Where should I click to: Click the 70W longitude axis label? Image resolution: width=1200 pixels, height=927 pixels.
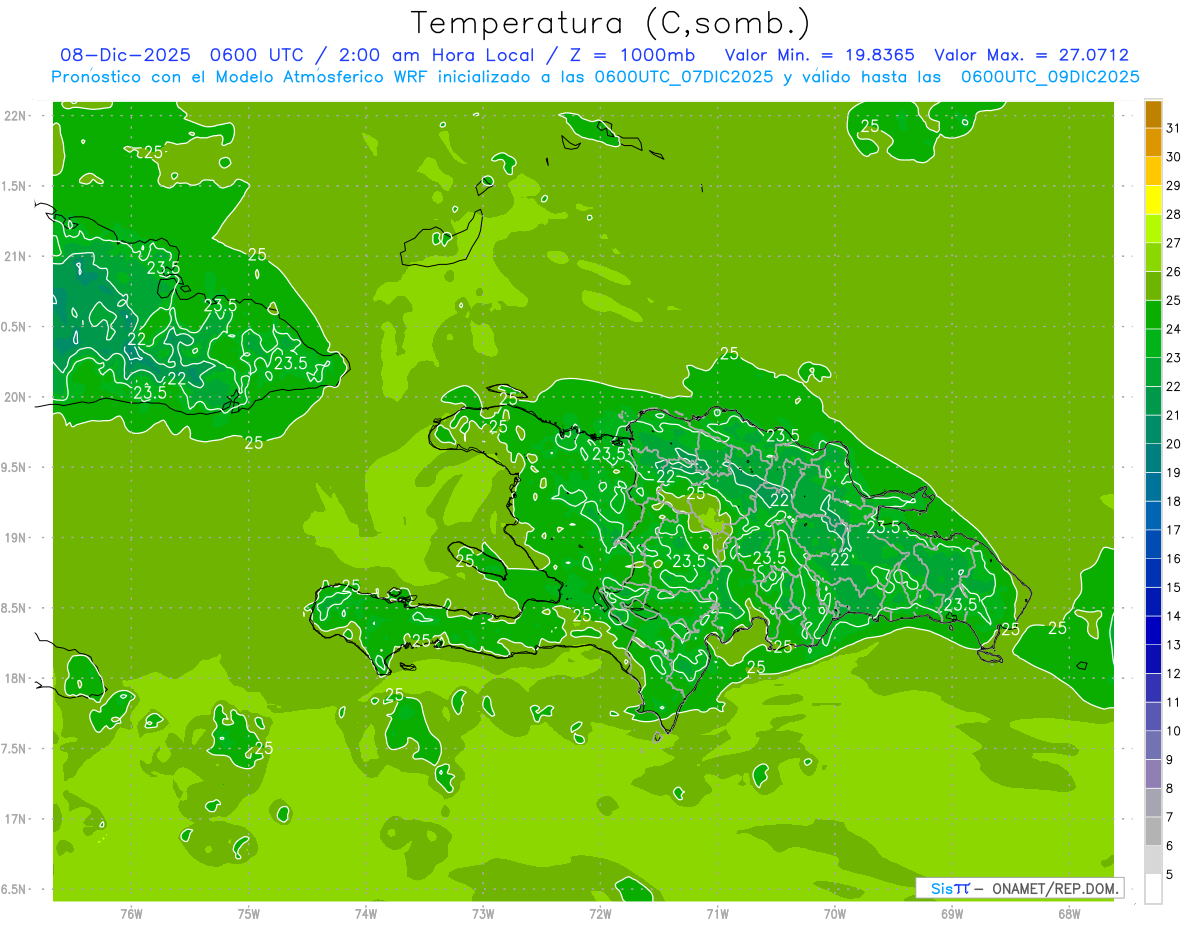(x=835, y=914)
